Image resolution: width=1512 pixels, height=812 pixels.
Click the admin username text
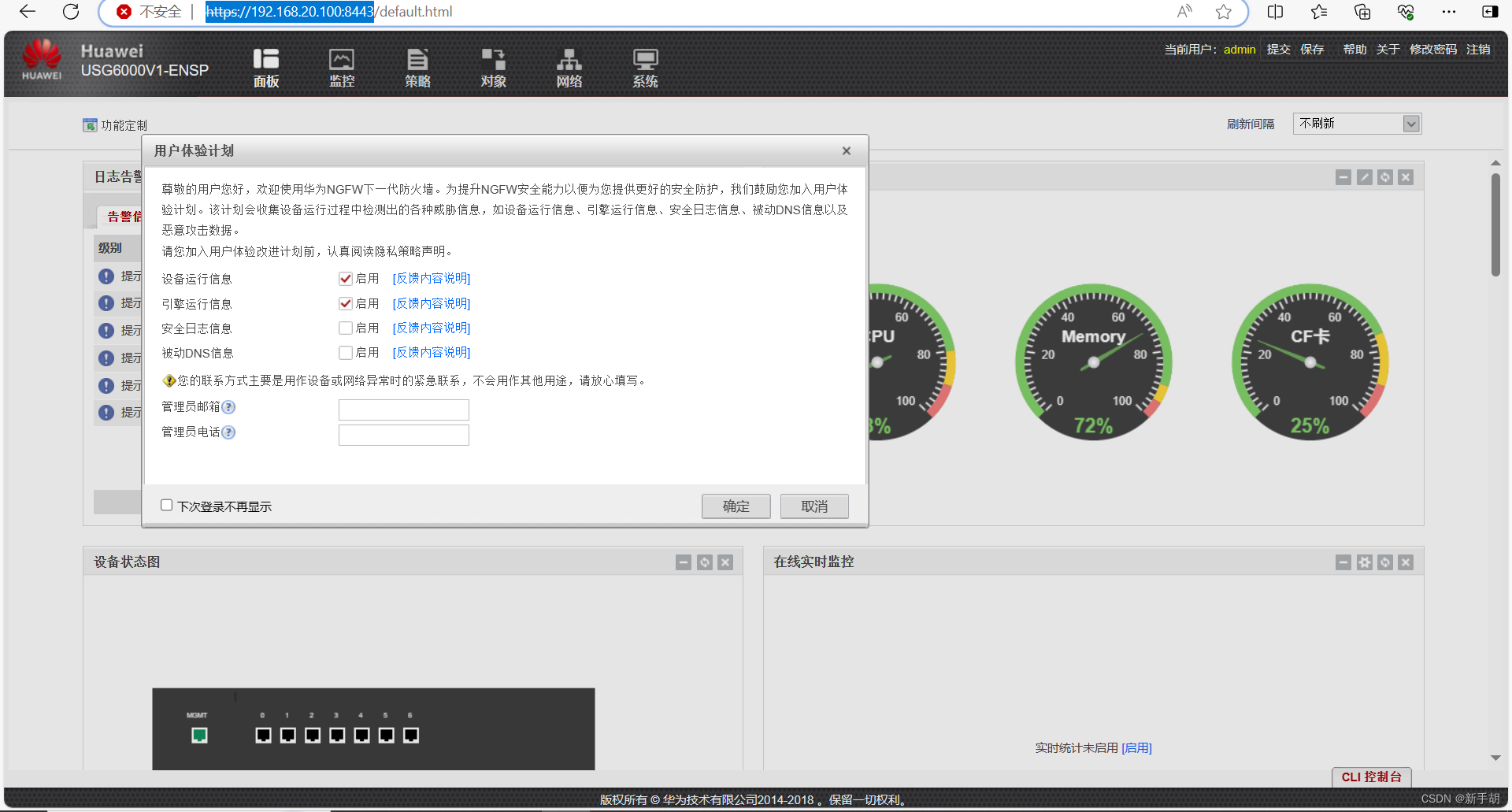coord(1240,50)
